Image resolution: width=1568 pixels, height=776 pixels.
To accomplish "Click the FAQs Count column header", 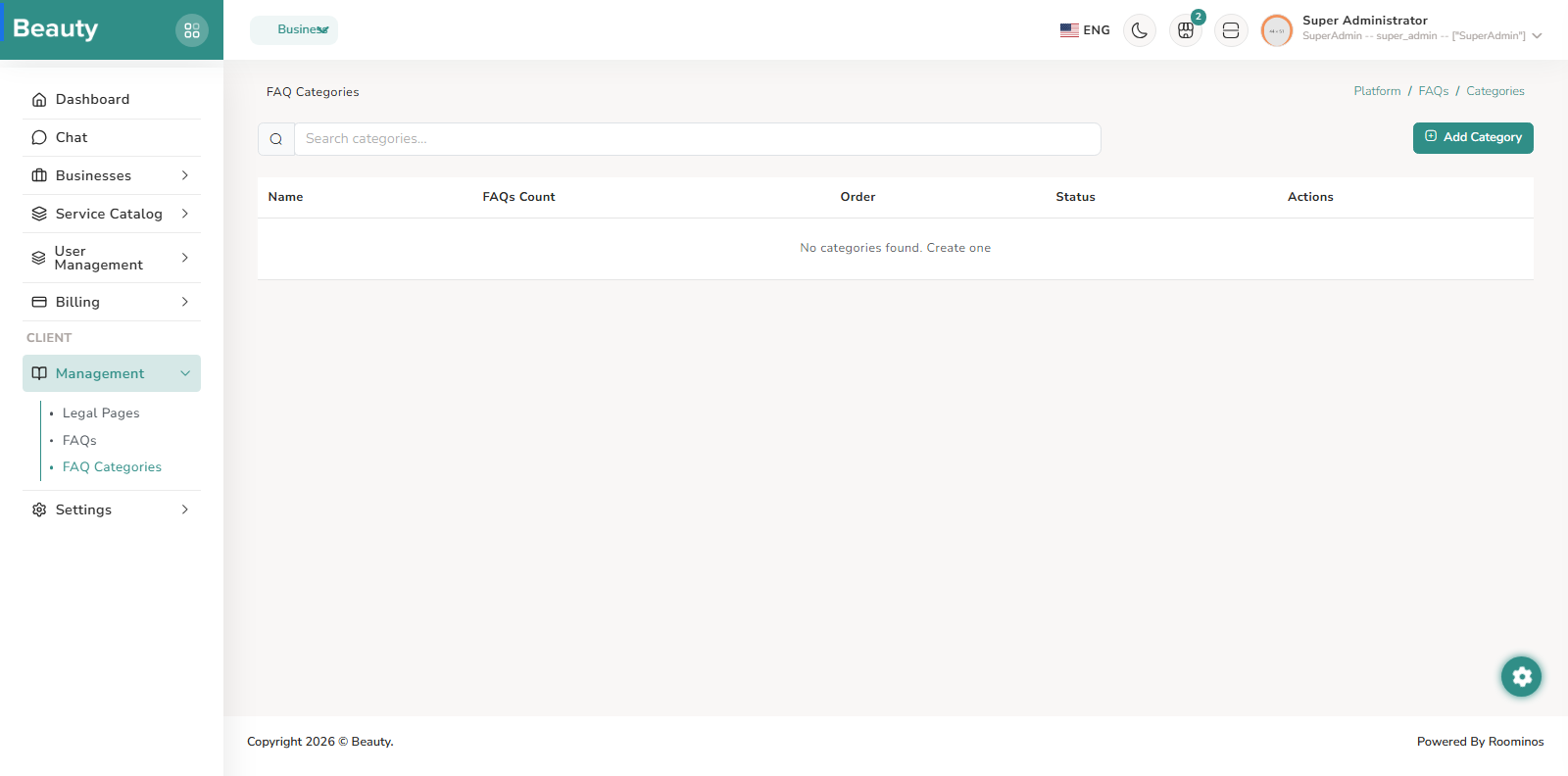I will coord(518,197).
